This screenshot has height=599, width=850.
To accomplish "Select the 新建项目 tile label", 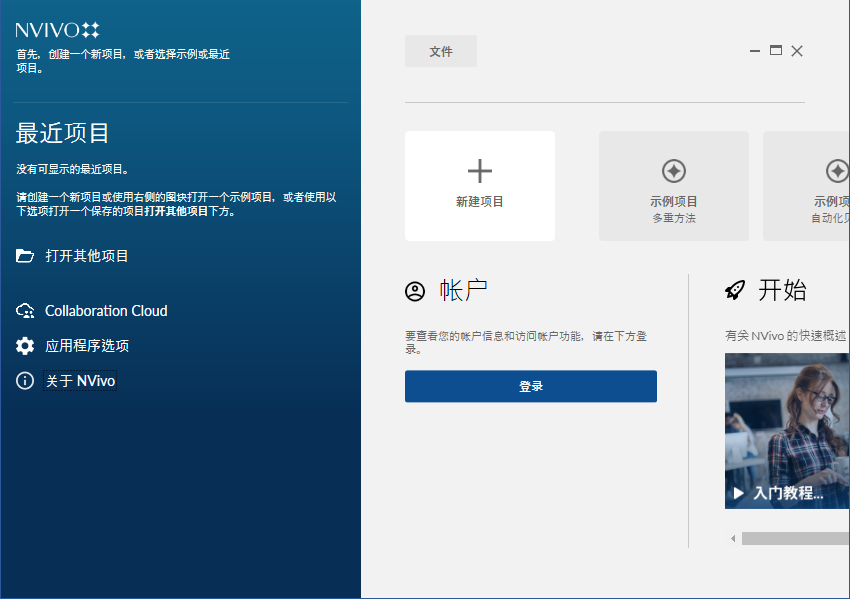I will 480,202.
